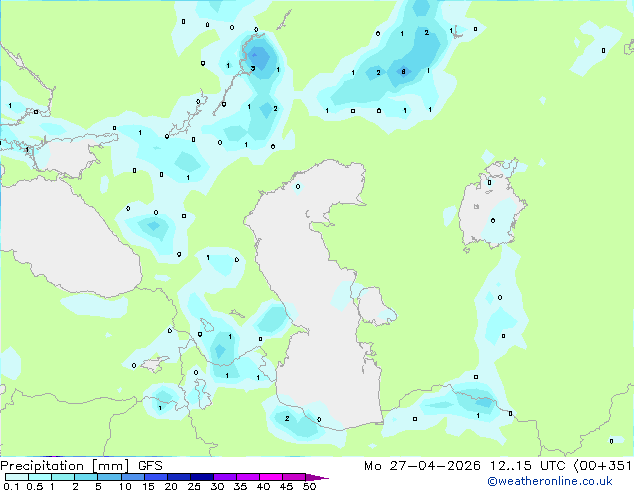Click the "10" legend scale label
Viewport: 634px width, 490px height.
point(125,486)
